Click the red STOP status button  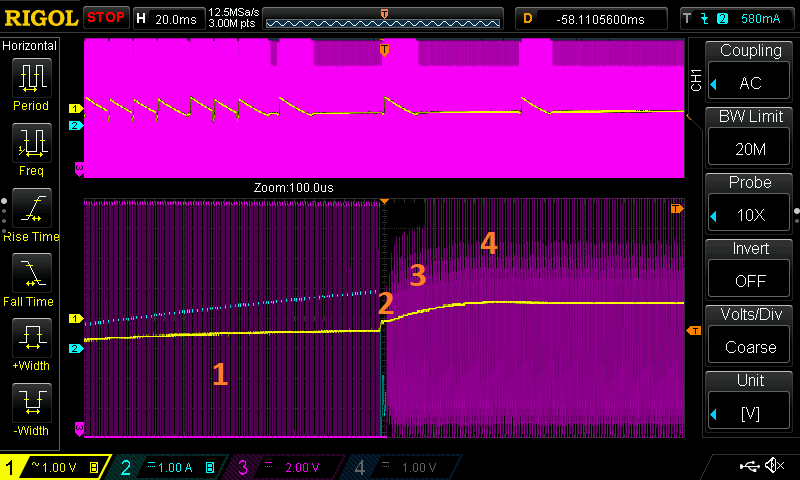[x=106, y=17]
